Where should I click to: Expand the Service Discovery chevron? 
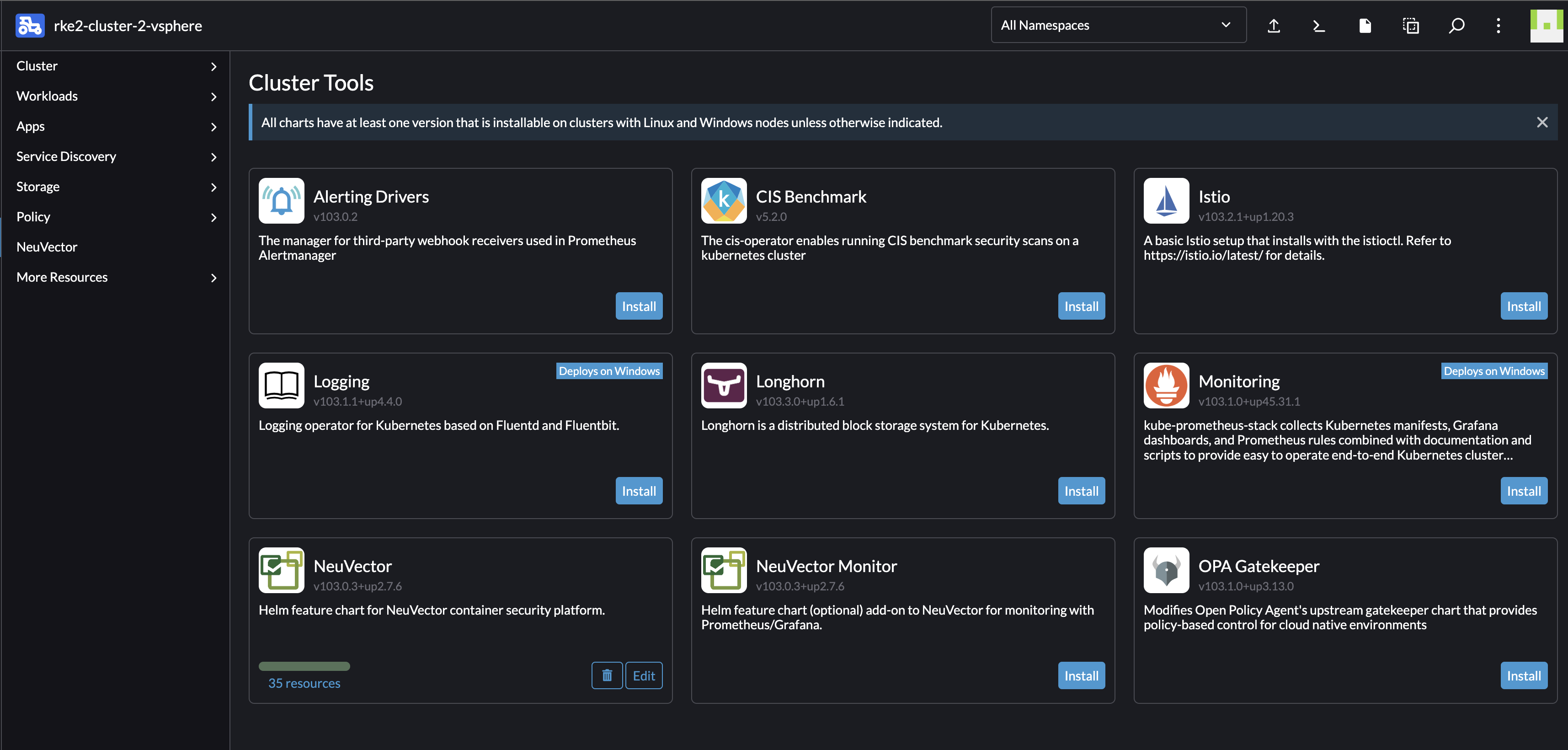[x=213, y=157]
